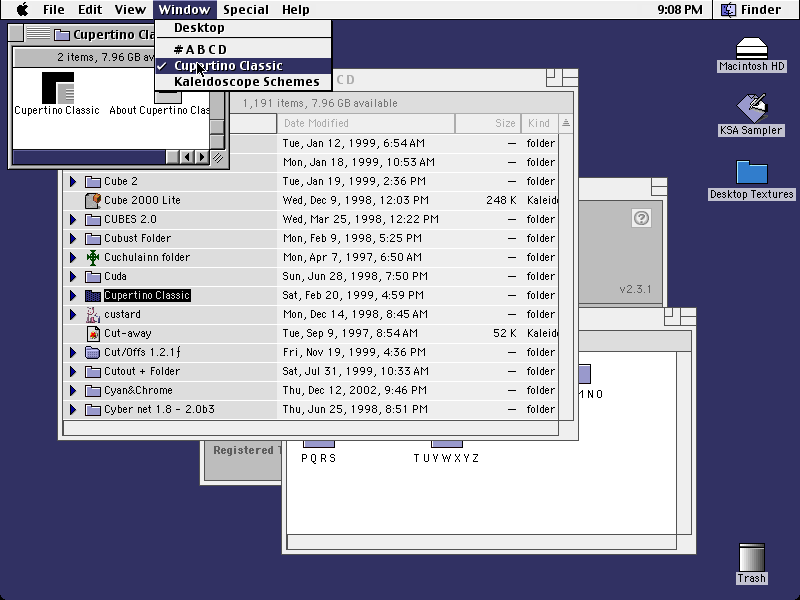Click the green Cuchulainn folder icon

[x=93, y=257]
